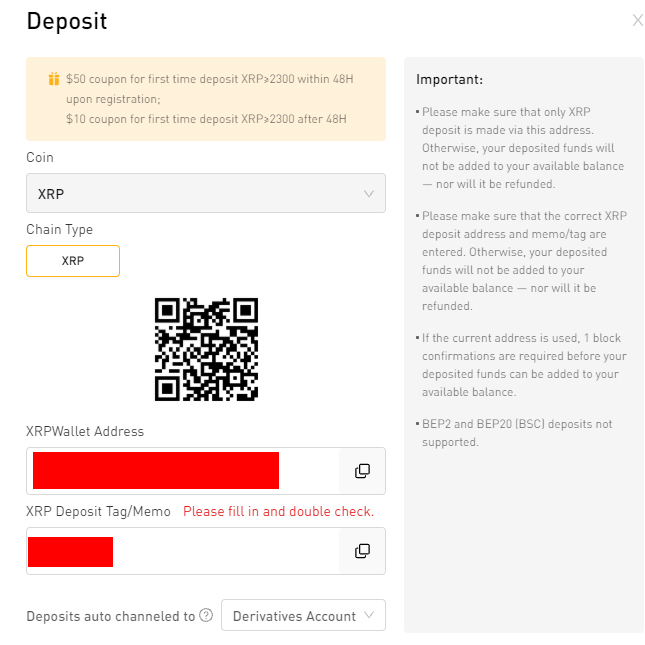The height and width of the screenshot is (645, 645).
Task: Click the 'Please fill in and double check' warning
Action: pos(278,511)
